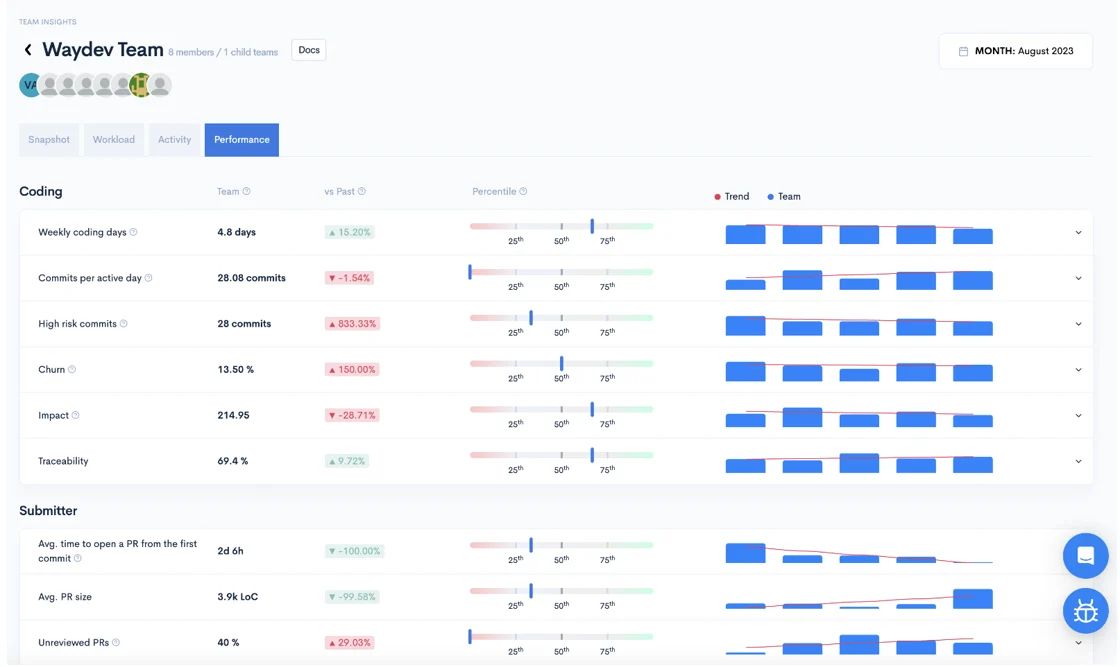Image resolution: width=1120 pixels, height=667 pixels.
Task: Expand the Weekly coding days row
Action: [1079, 233]
